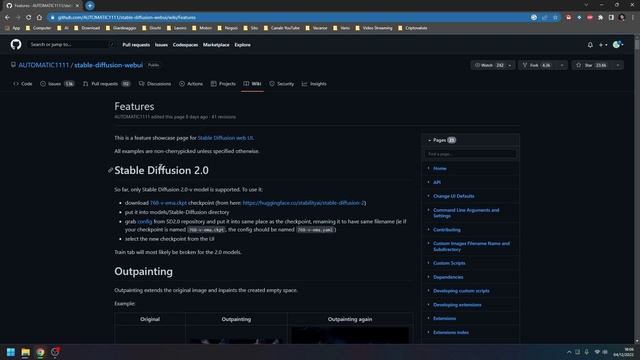Open Explore in top navigation

pos(242,45)
